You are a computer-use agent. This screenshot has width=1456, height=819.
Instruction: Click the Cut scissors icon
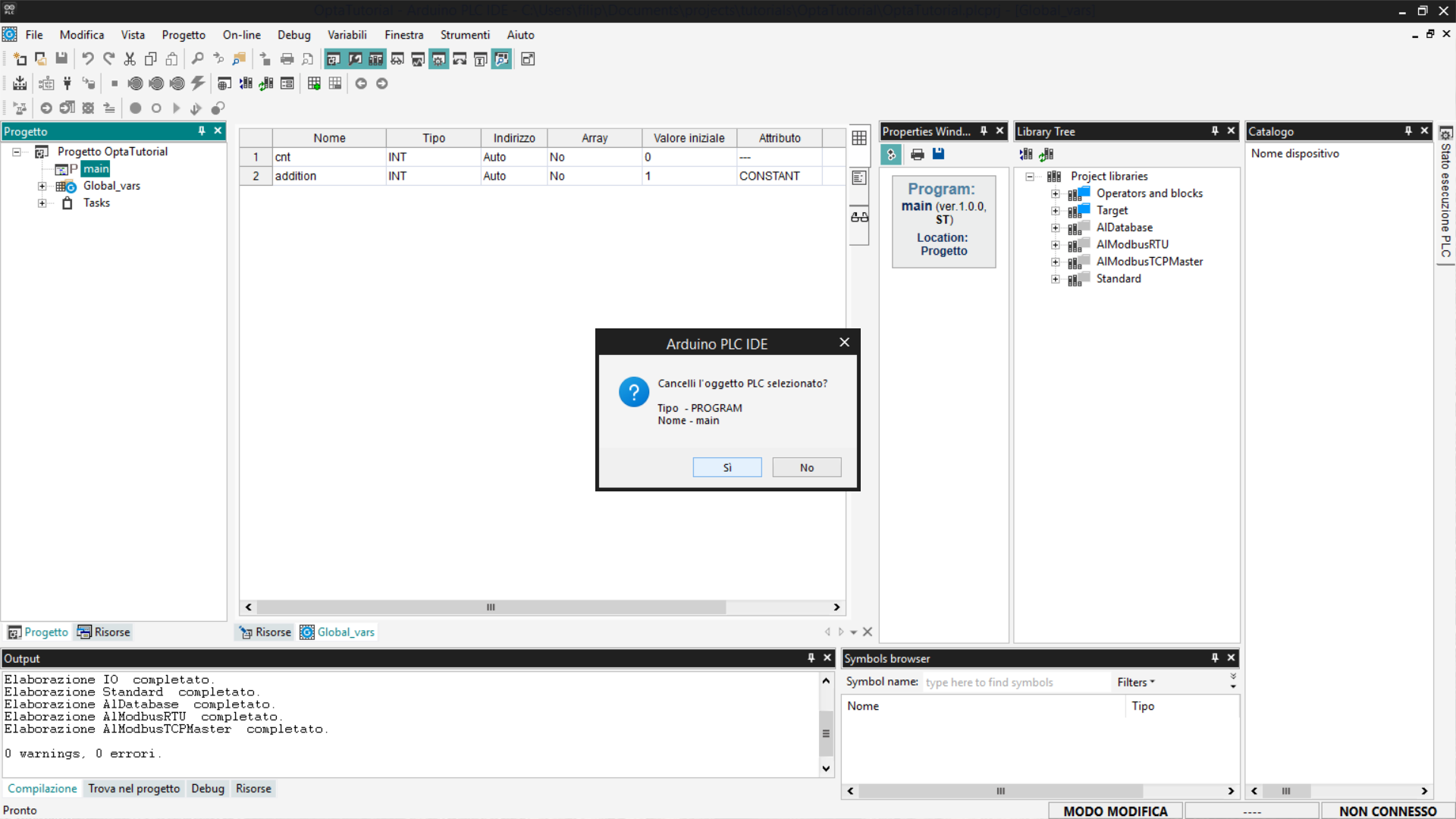(x=130, y=58)
